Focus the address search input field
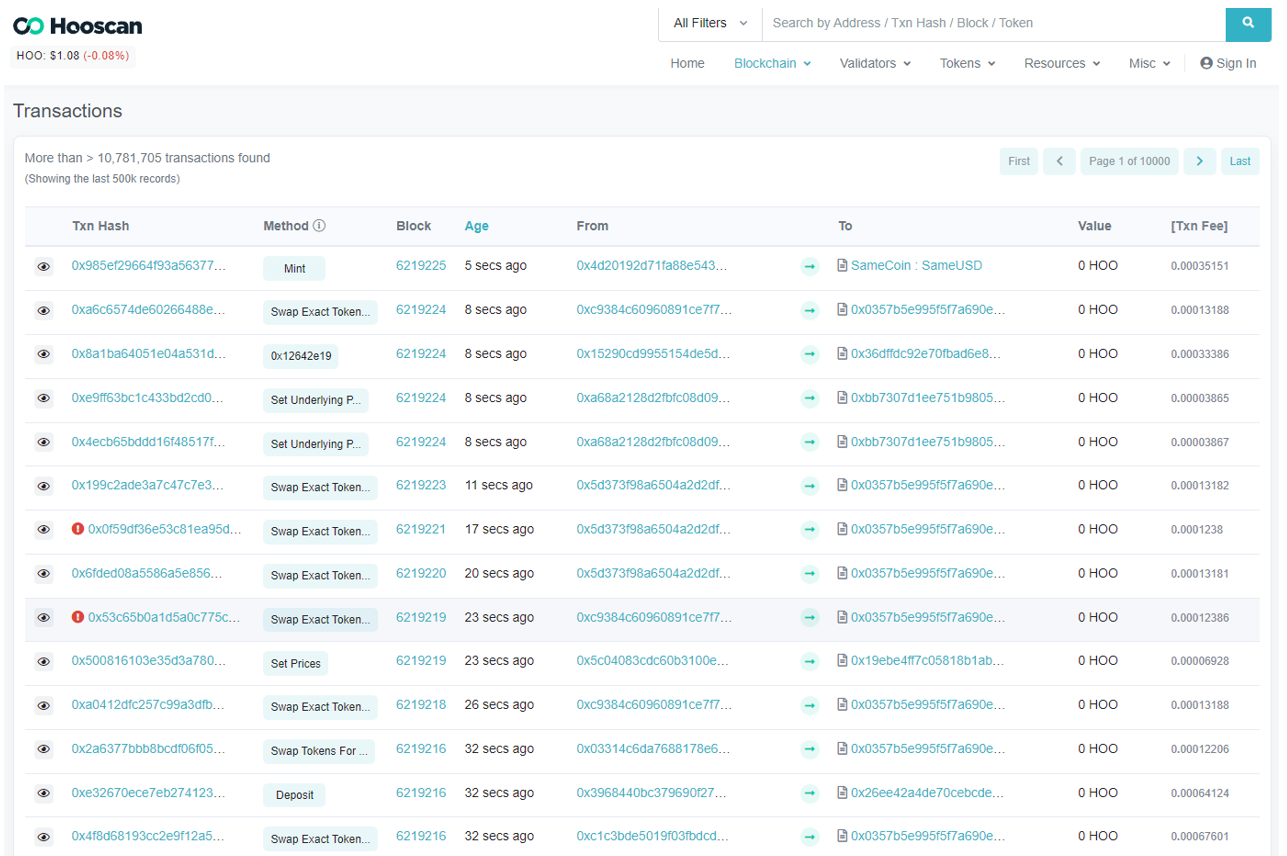The height and width of the screenshot is (856, 1287). click(x=993, y=23)
